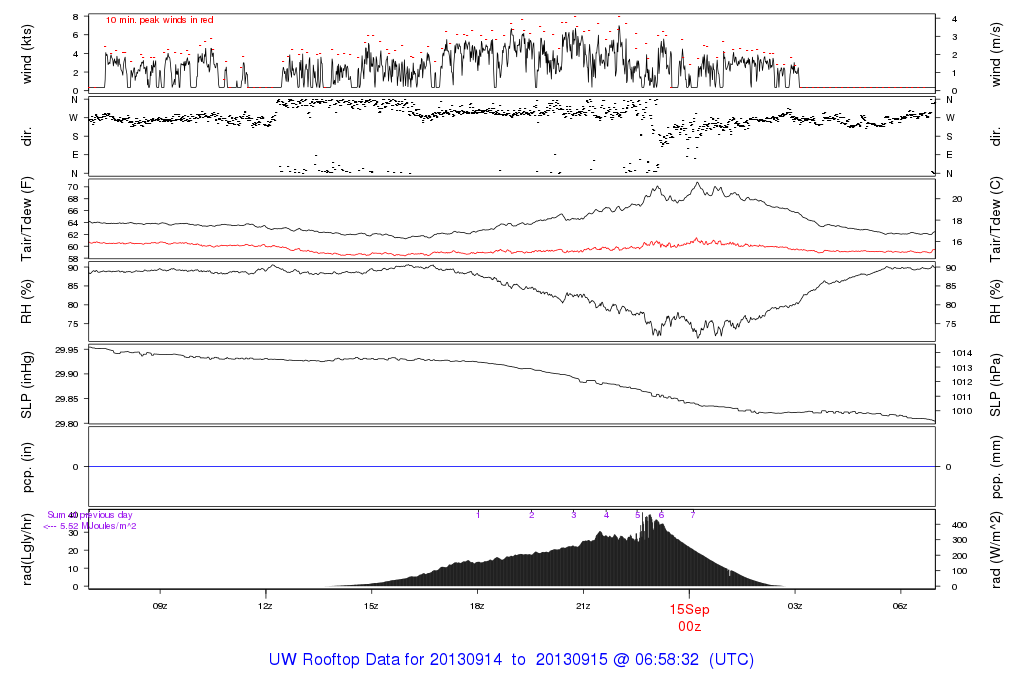Click the 18z time axis label
The image size is (1024, 700).
[x=477, y=606]
